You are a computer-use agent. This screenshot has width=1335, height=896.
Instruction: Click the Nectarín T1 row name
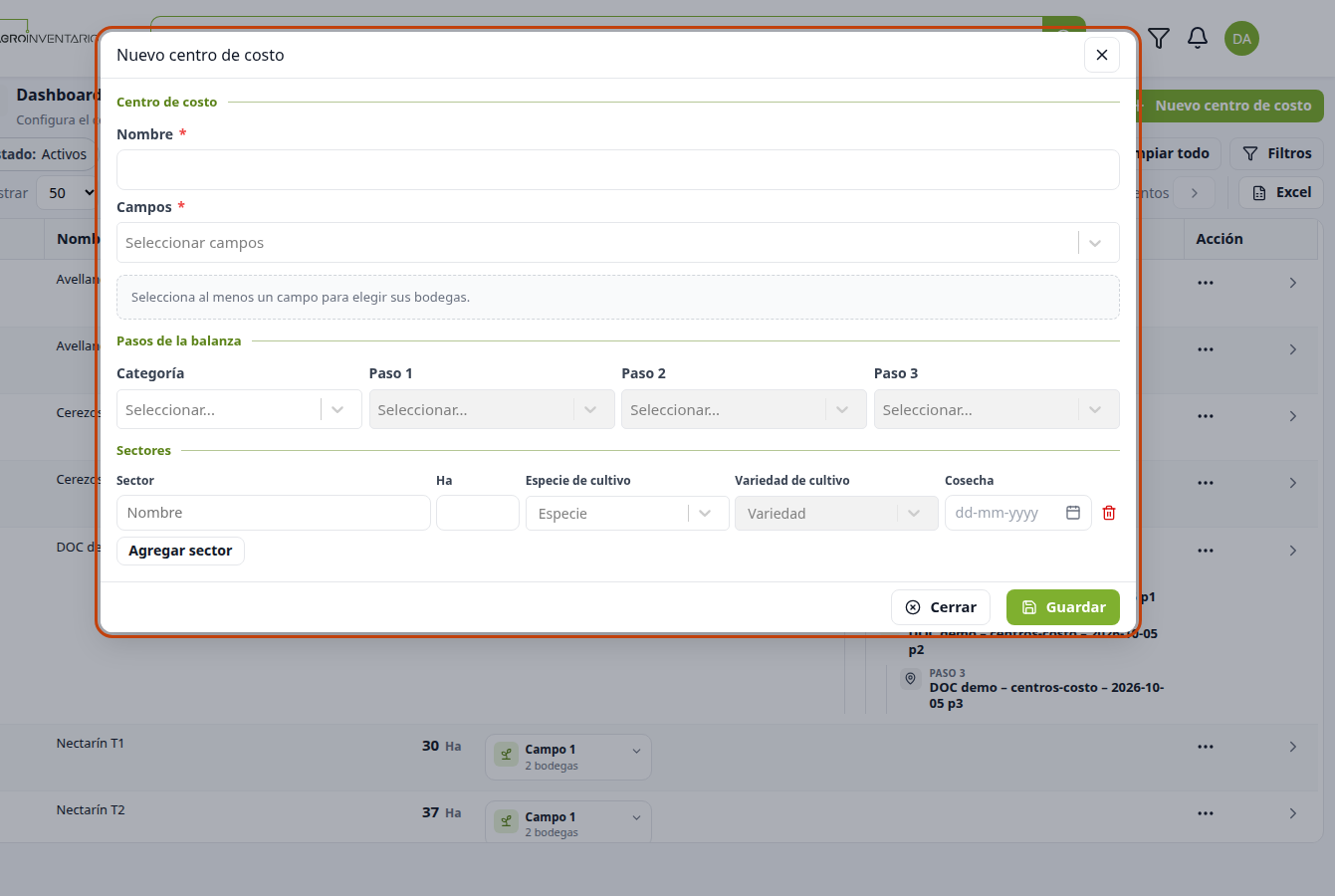(x=91, y=744)
